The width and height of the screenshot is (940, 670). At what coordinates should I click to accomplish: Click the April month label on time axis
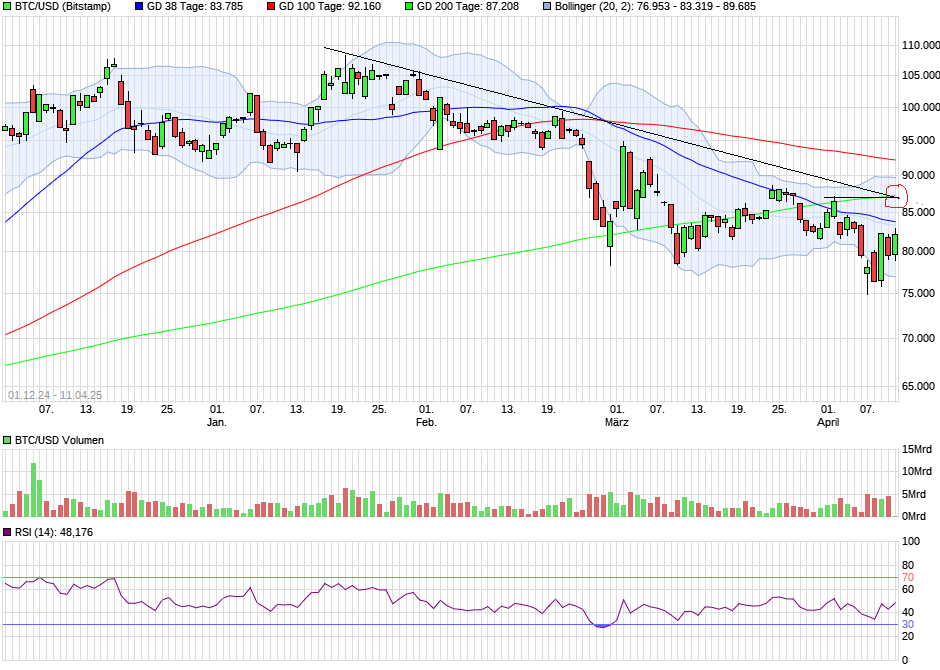point(828,422)
